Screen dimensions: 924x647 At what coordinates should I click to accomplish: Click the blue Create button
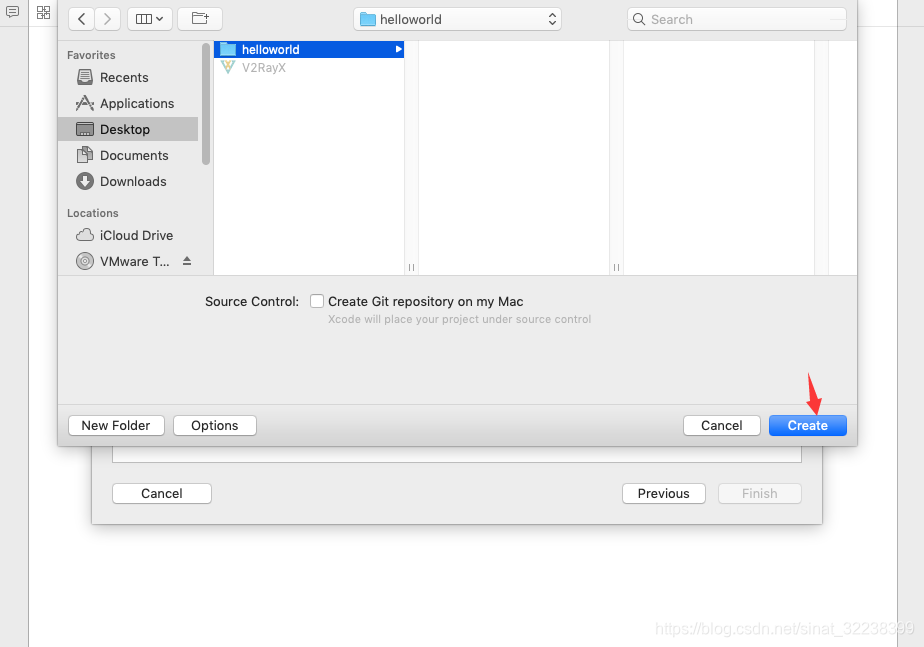(808, 425)
